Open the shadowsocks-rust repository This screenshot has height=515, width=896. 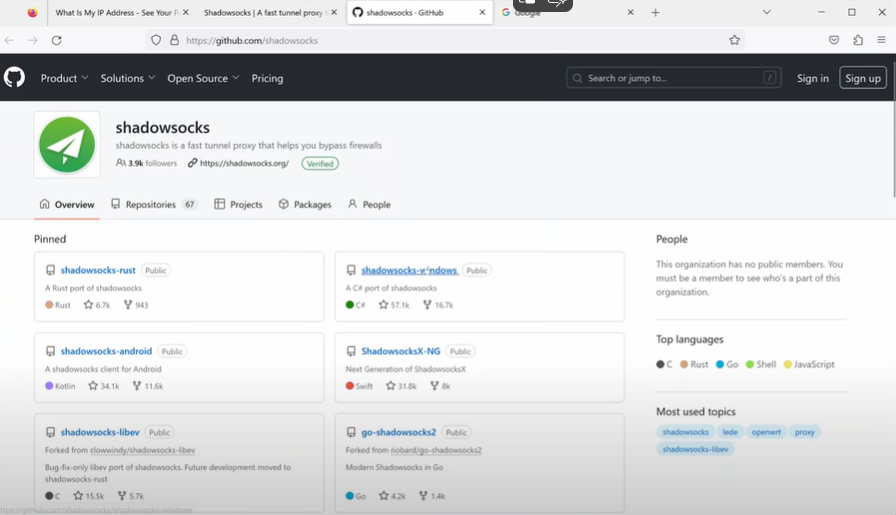(x=98, y=270)
